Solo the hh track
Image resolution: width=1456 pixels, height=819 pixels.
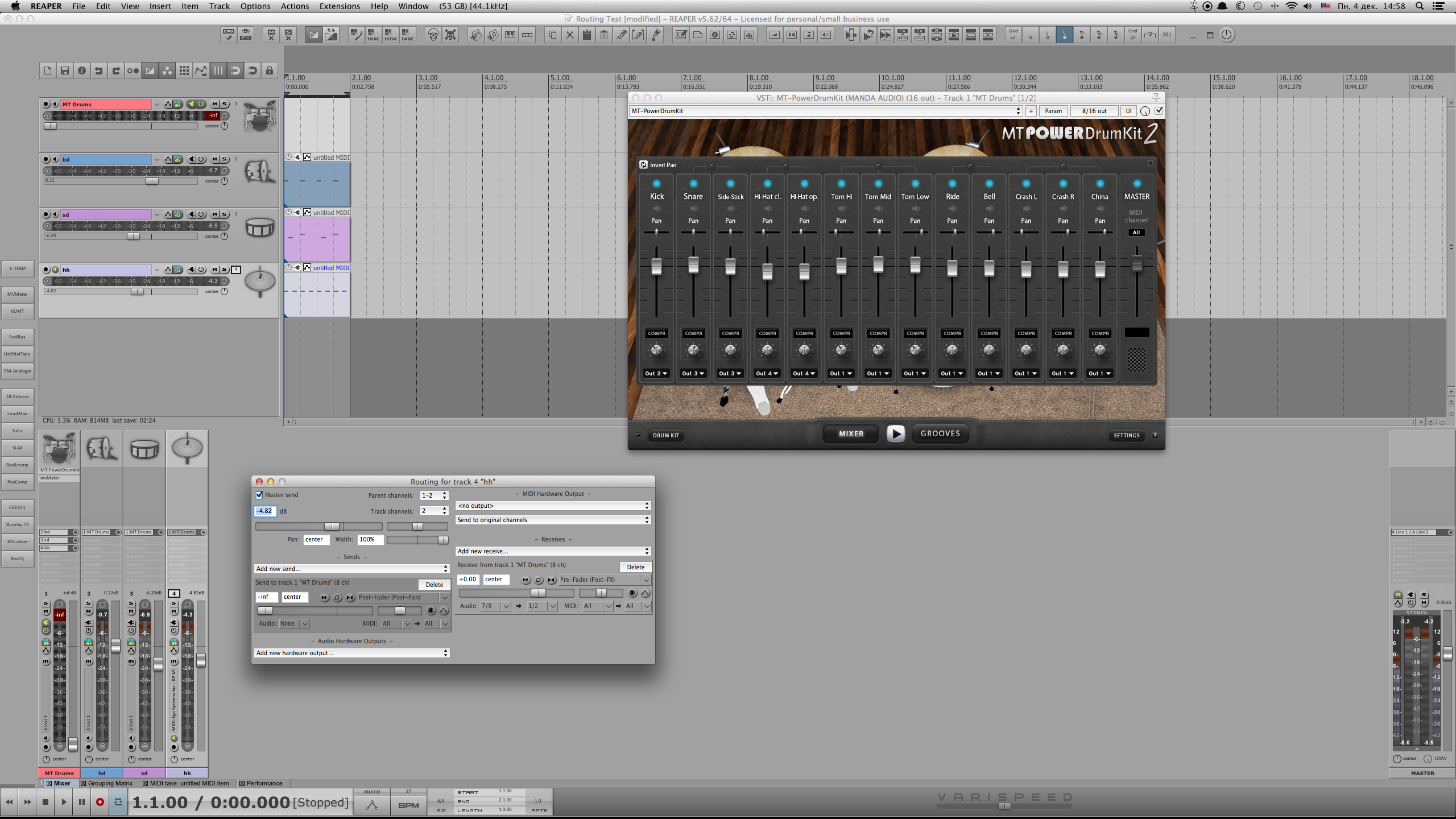point(225,270)
